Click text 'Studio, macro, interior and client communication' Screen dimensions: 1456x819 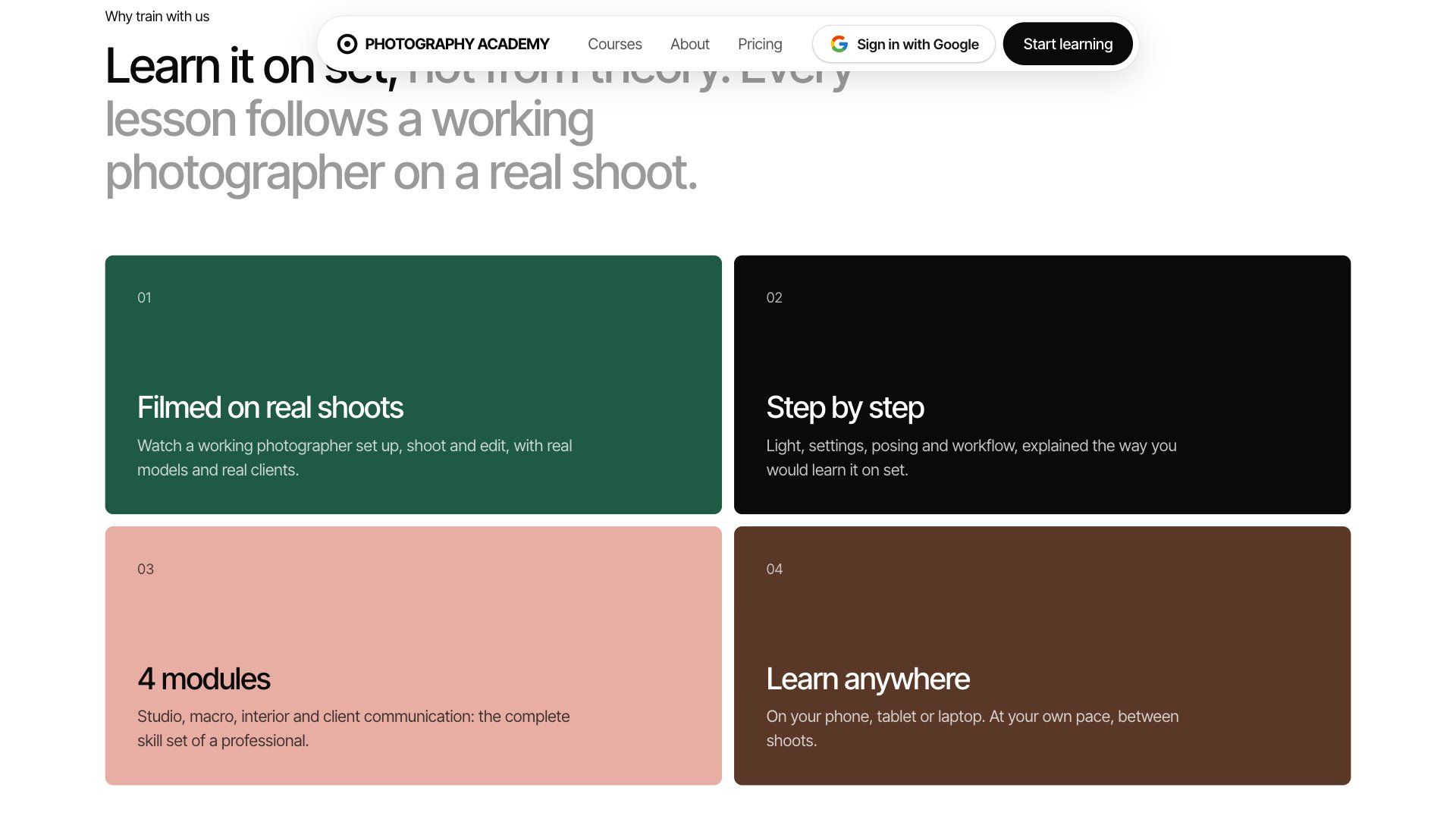click(x=305, y=717)
